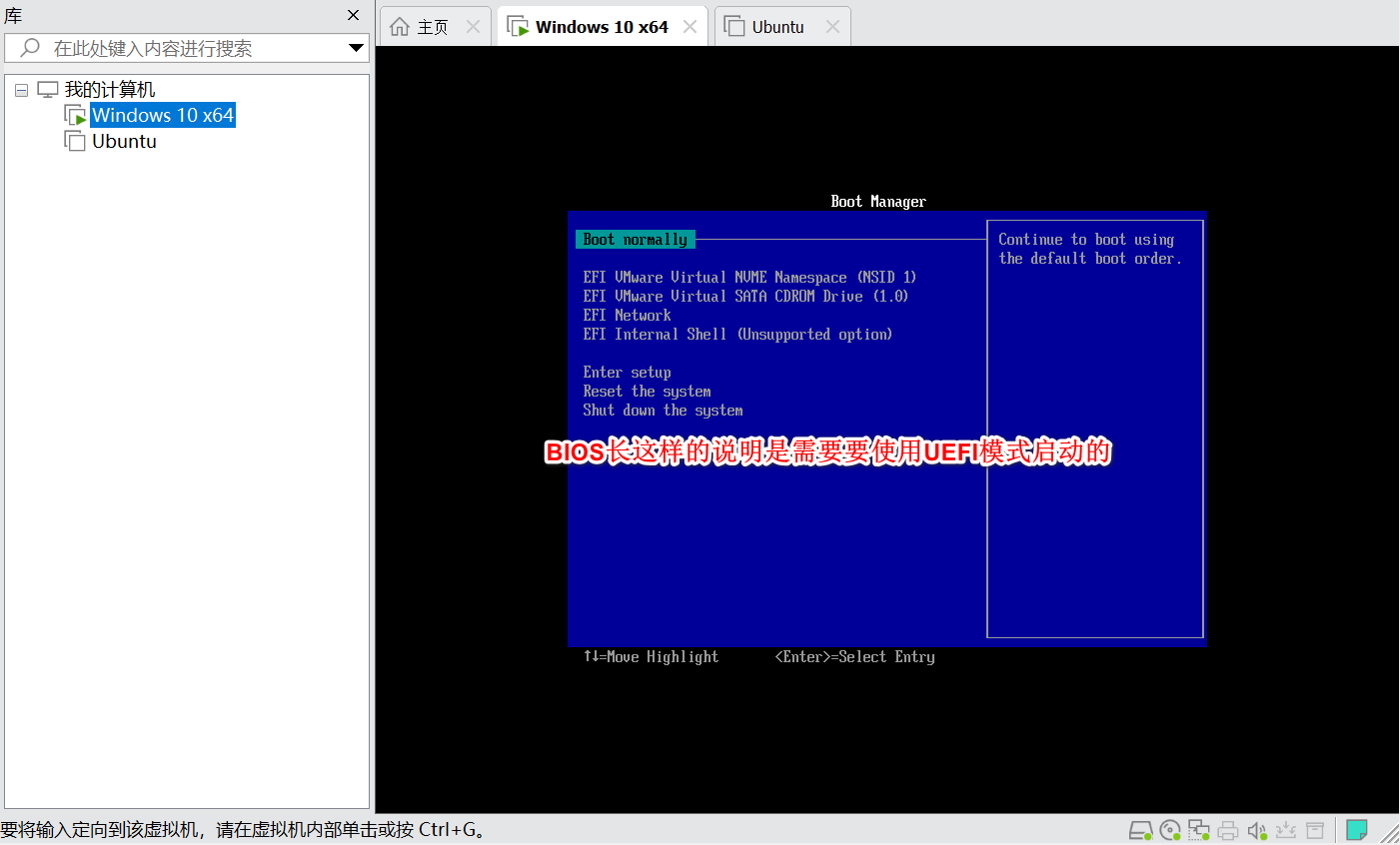Click the Move Highlight hint text
The width and height of the screenshot is (1400, 845).
(x=651, y=656)
